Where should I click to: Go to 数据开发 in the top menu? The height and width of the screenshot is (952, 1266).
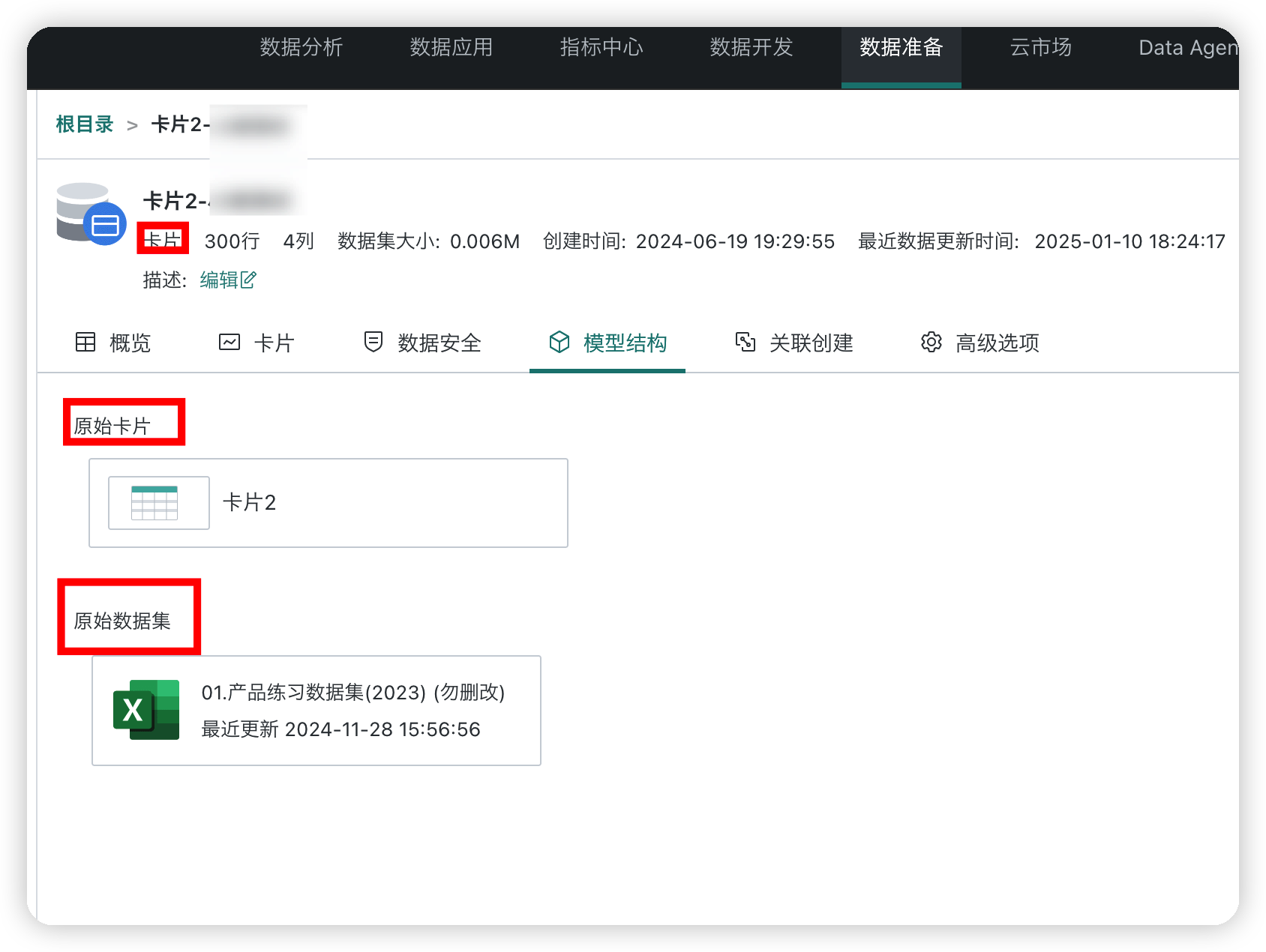[x=751, y=47]
